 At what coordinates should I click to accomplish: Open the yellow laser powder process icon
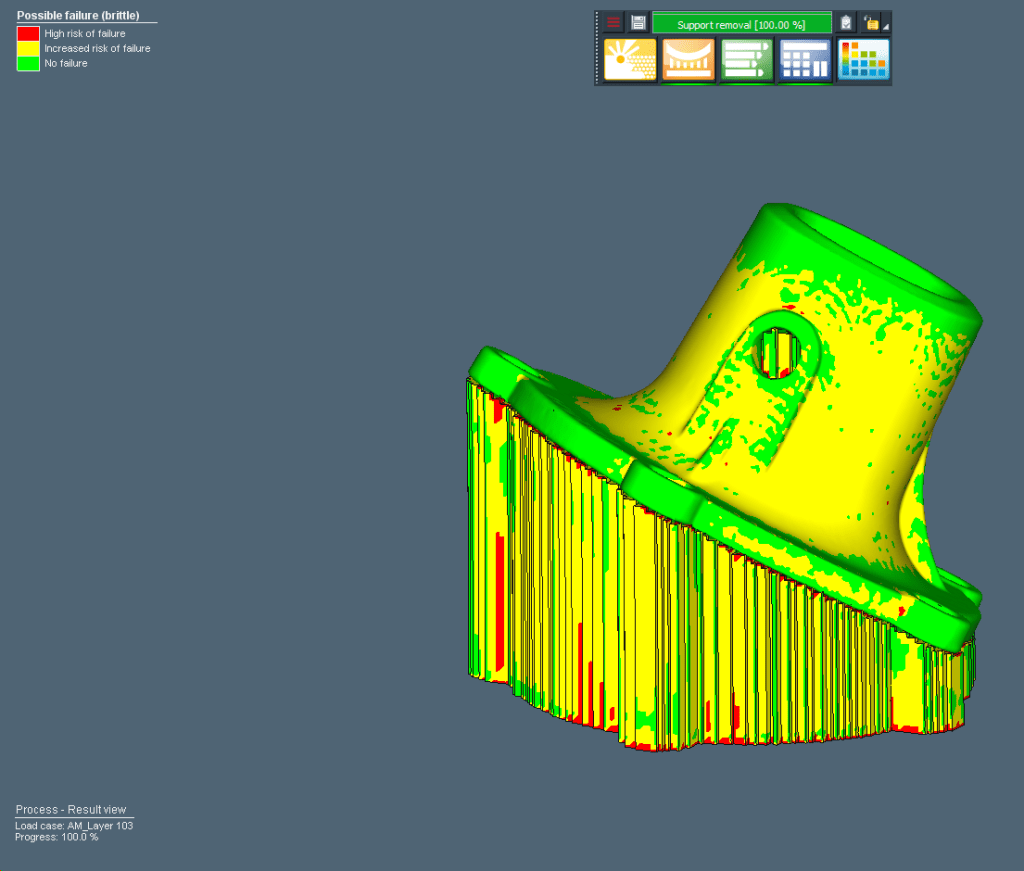(630, 60)
